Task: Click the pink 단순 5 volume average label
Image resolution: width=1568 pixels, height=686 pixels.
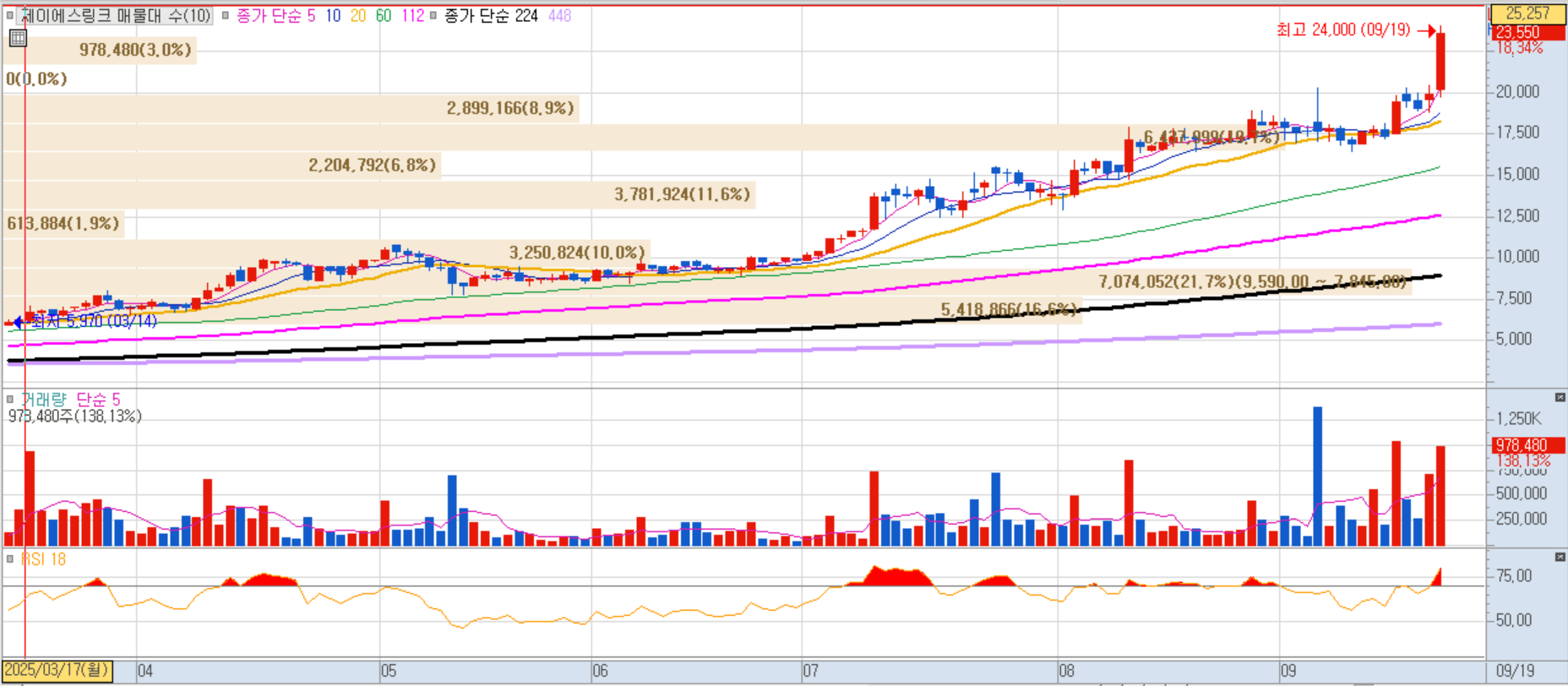Action: click(99, 399)
